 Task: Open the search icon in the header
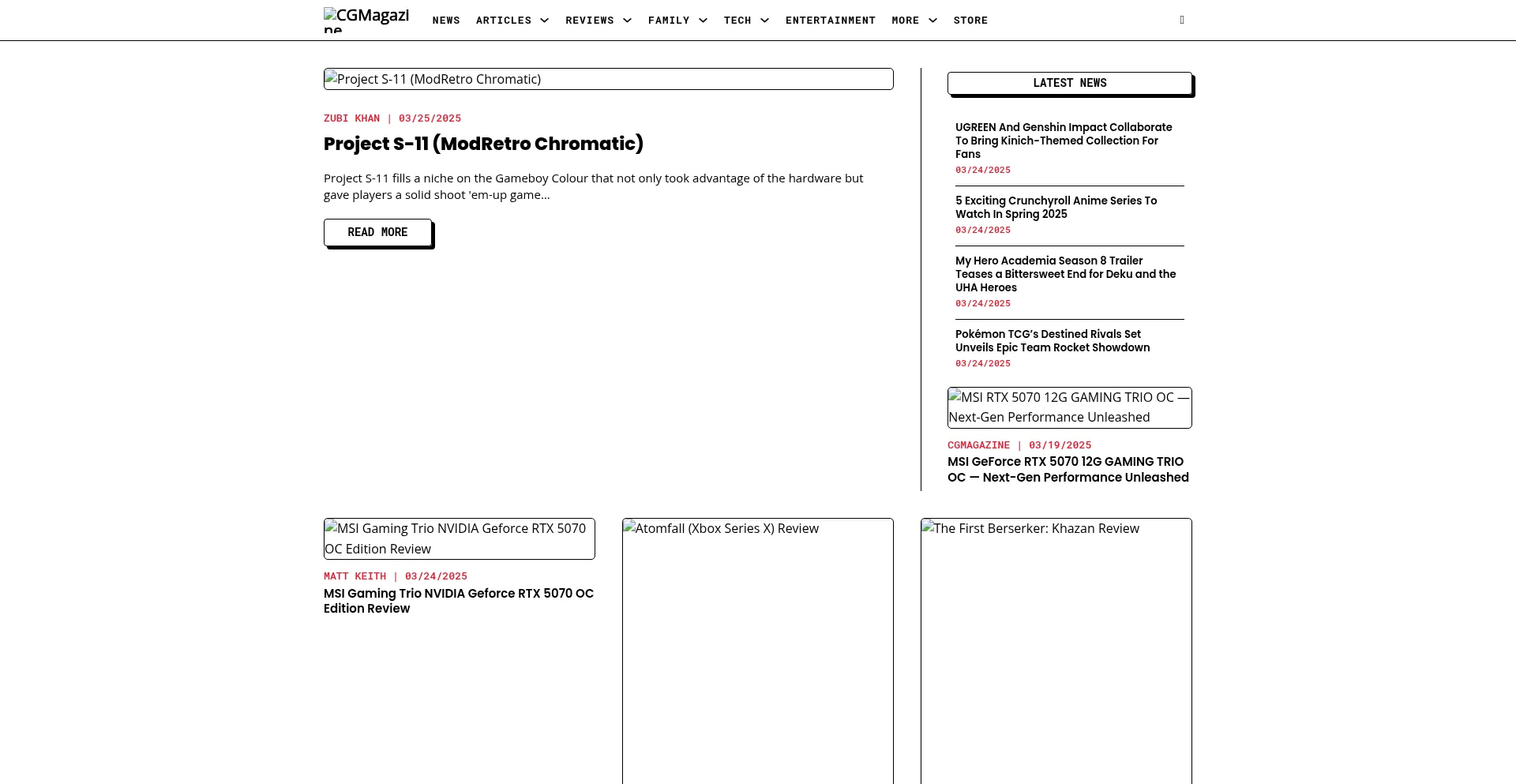click(x=1182, y=20)
